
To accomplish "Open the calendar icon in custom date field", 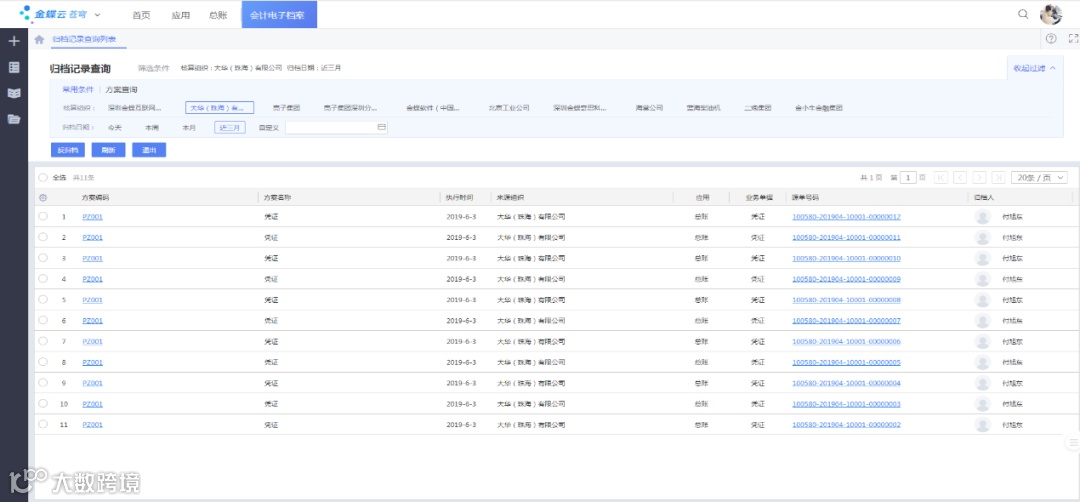I will [x=382, y=127].
